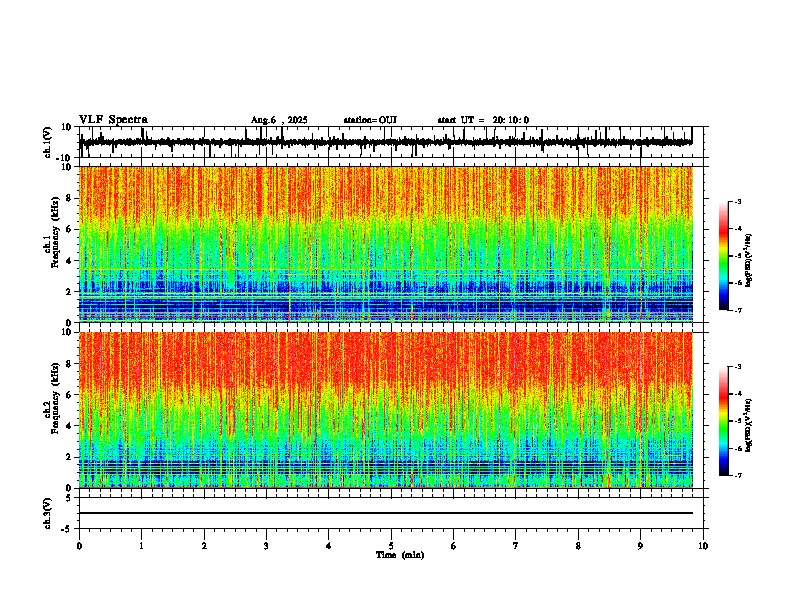792x612 pixels.
Task: Click the "Aug.6 , 2025" date text
Action: pyautogui.click(x=279, y=120)
